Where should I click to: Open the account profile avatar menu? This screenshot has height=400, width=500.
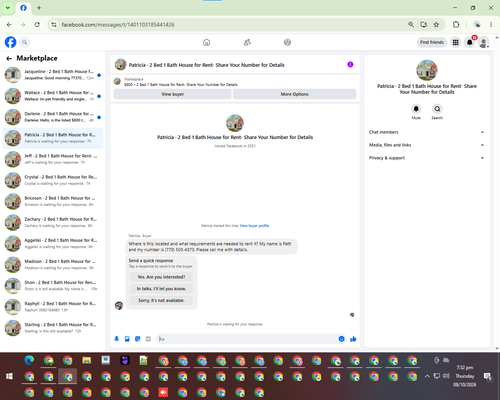484,42
